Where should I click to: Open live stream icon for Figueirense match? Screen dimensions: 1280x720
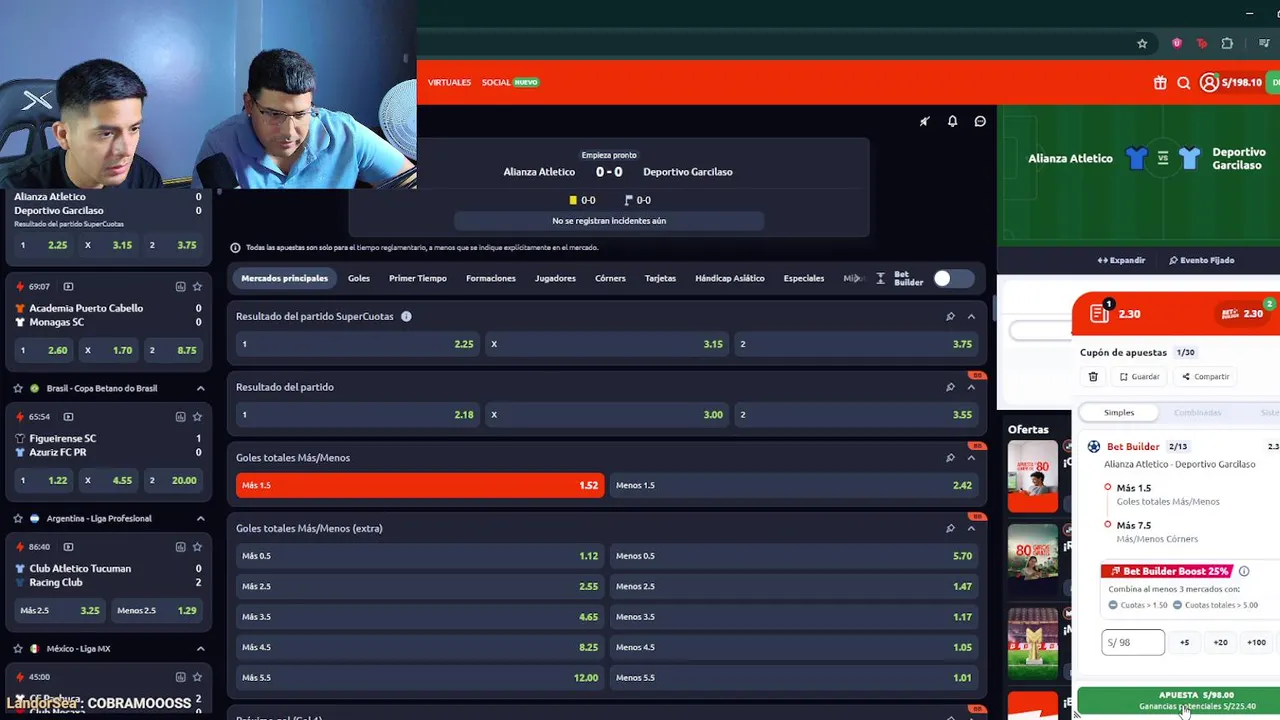pyautogui.click(x=68, y=417)
